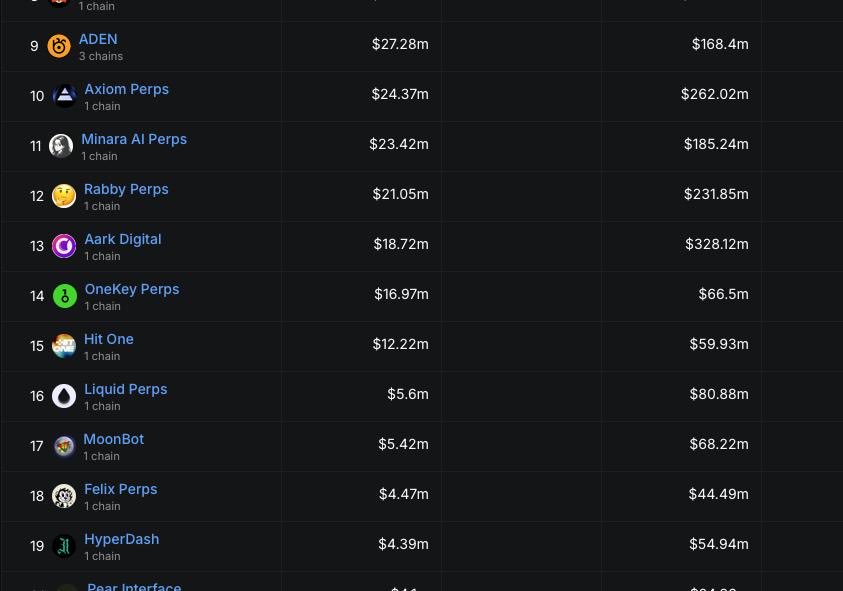843x591 pixels.
Task: Open the OneKey Perps link
Action: pos(132,289)
